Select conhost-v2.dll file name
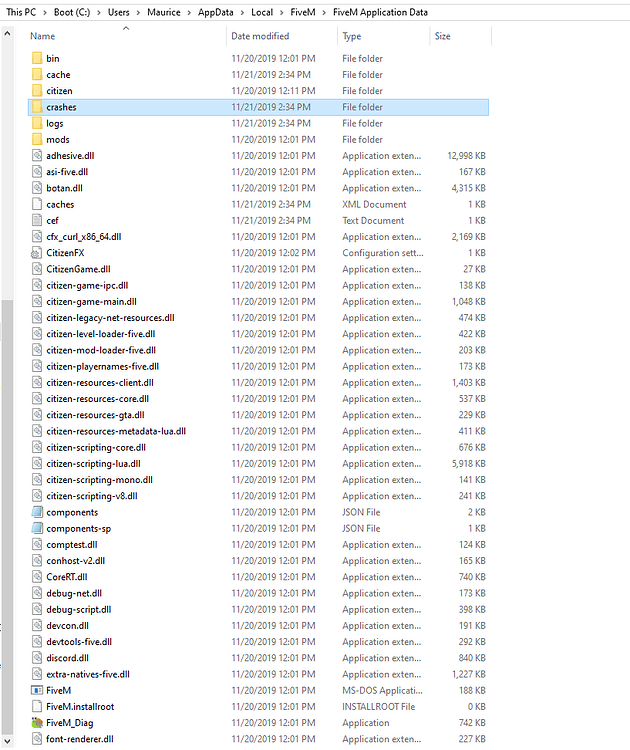Viewport: 630px width, 750px height. tap(76, 561)
